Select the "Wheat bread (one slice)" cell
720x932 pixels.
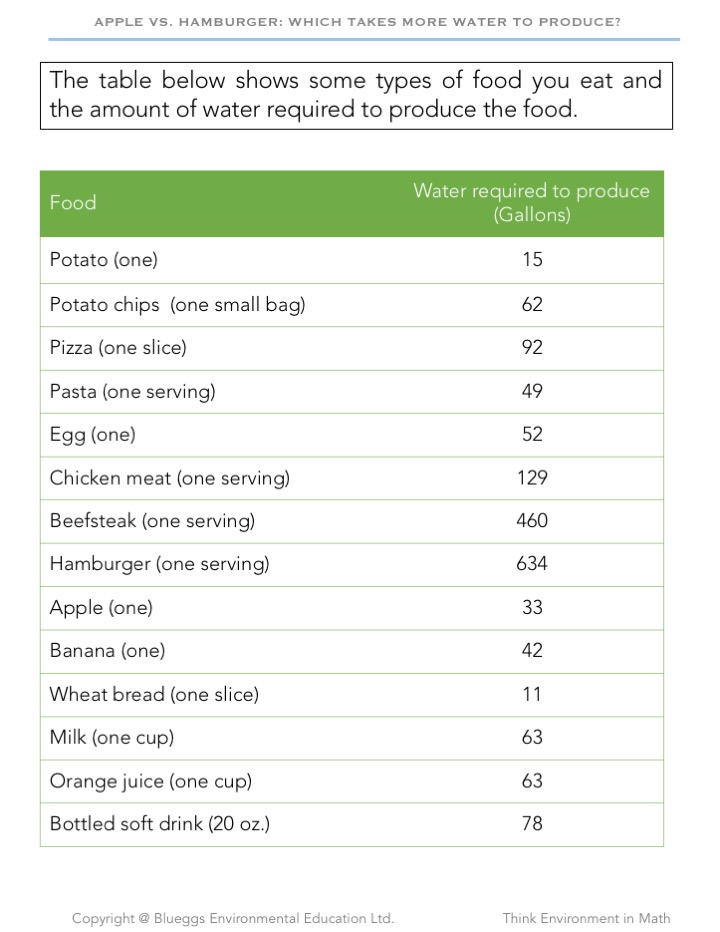click(154, 694)
